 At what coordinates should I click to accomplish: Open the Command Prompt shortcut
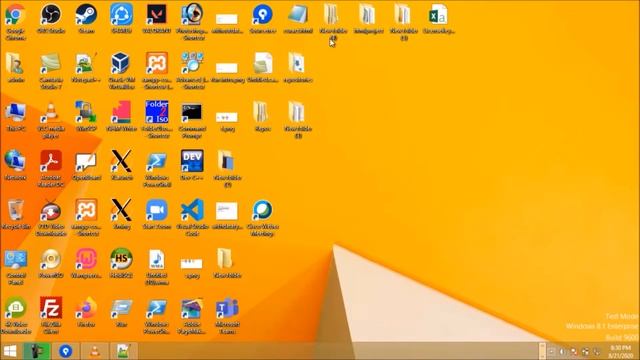point(192,120)
